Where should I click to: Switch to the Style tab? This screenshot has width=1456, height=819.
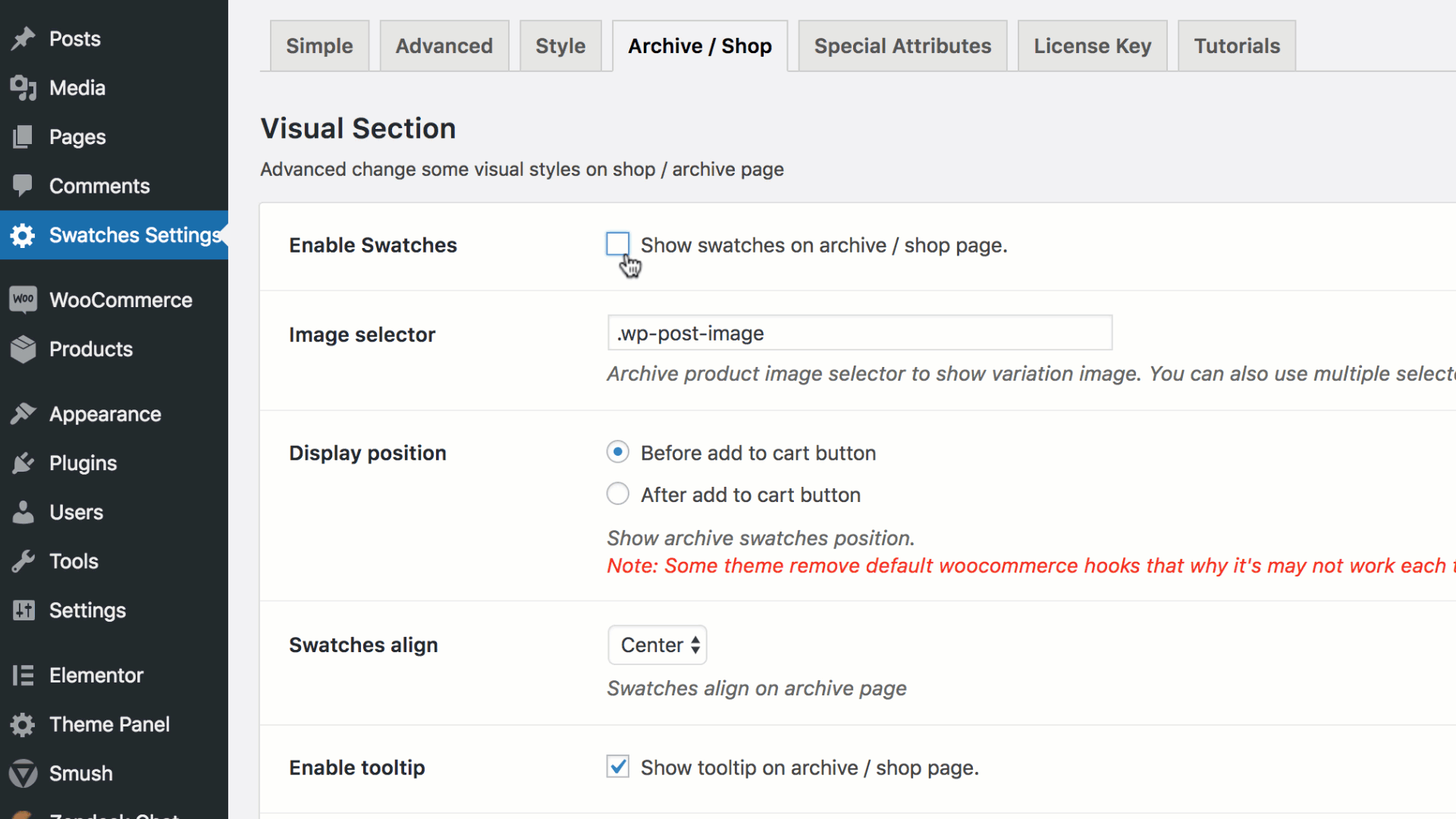(560, 45)
